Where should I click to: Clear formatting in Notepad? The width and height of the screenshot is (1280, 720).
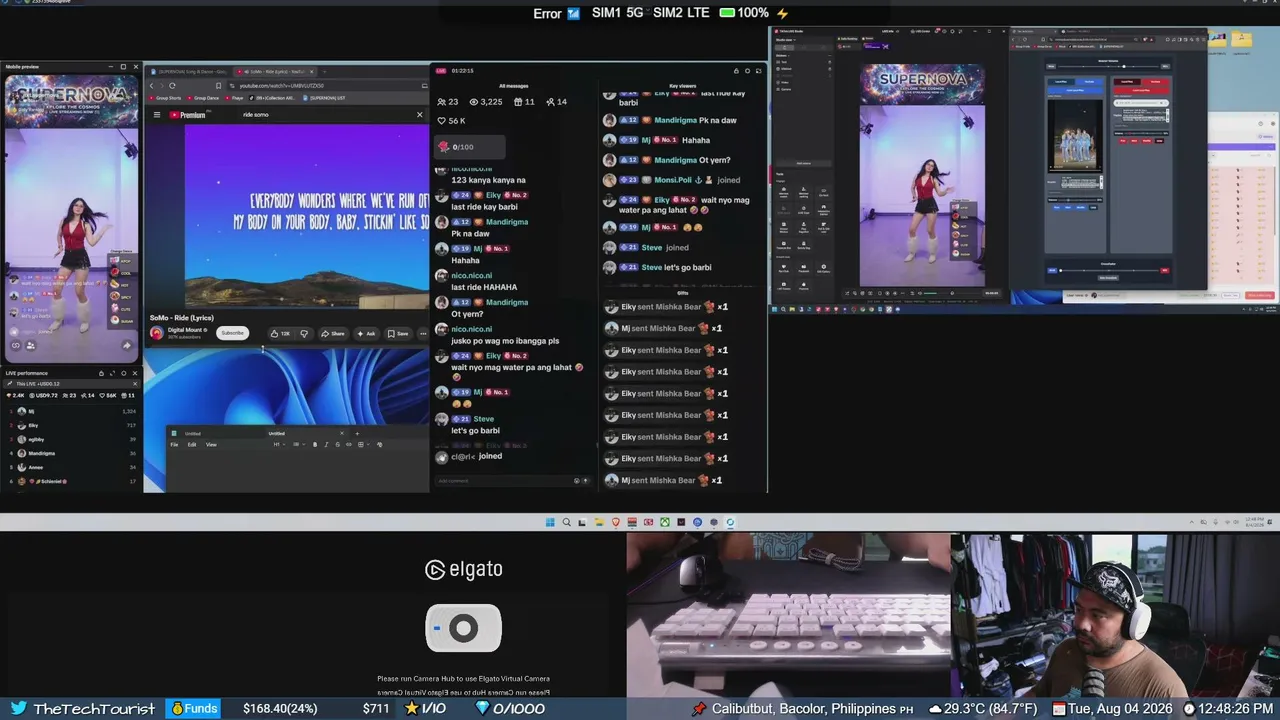[x=379, y=444]
